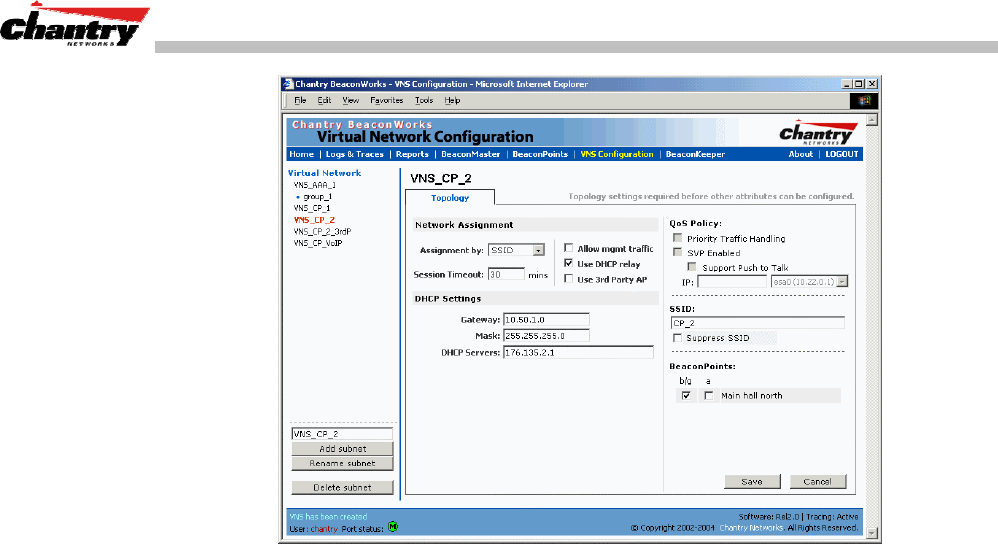This screenshot has height=544, width=998.
Task: Click LOGOUT link
Action: (841, 154)
